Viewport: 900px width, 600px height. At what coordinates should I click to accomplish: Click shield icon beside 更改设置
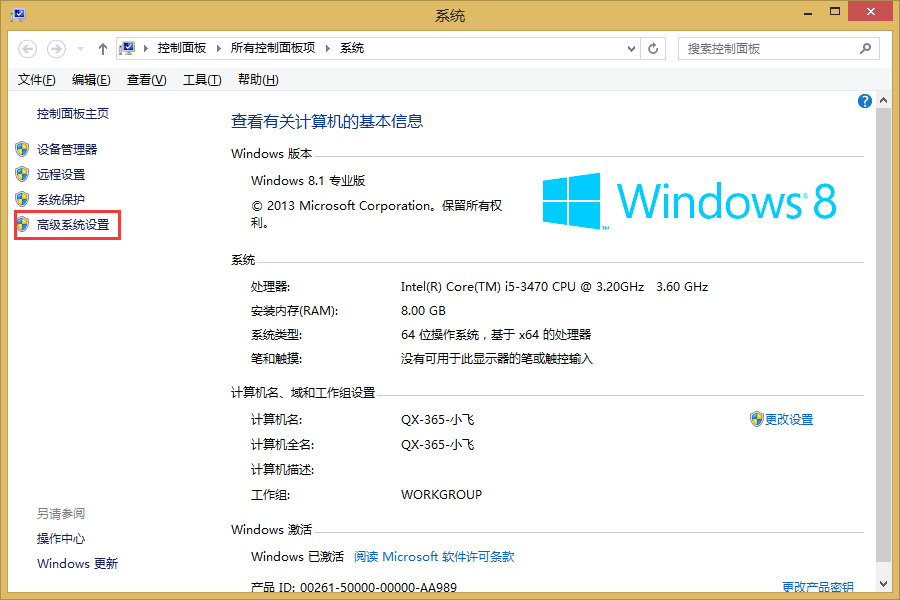[757, 419]
